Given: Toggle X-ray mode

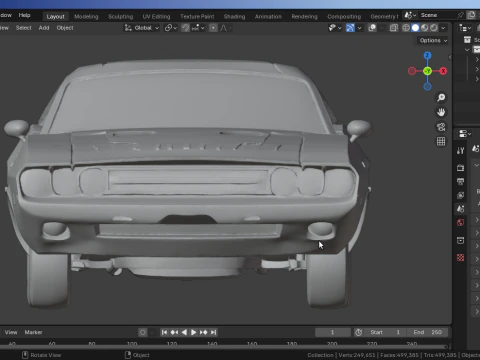Looking at the screenshot, I should coord(394,28).
